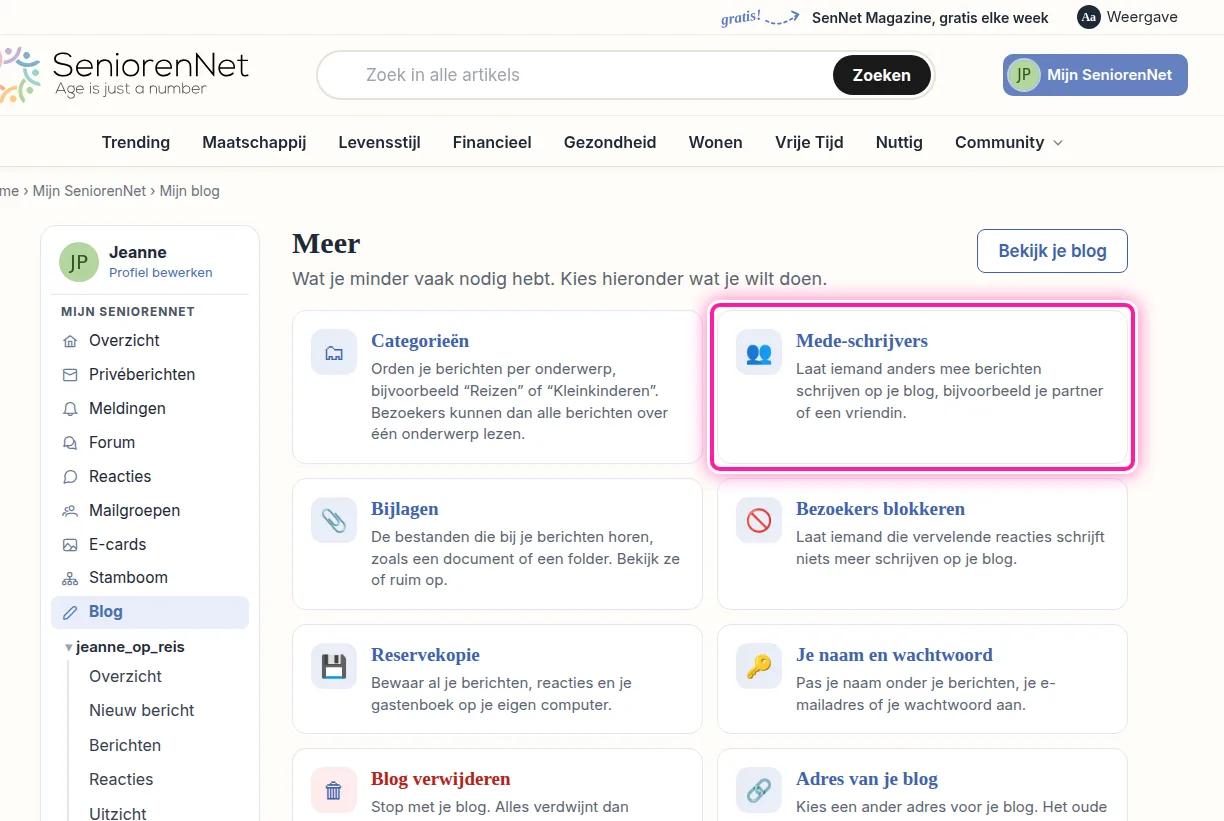The width and height of the screenshot is (1224, 821).
Task: Click the Bezoekers blokkeren prohibited icon
Action: click(759, 520)
